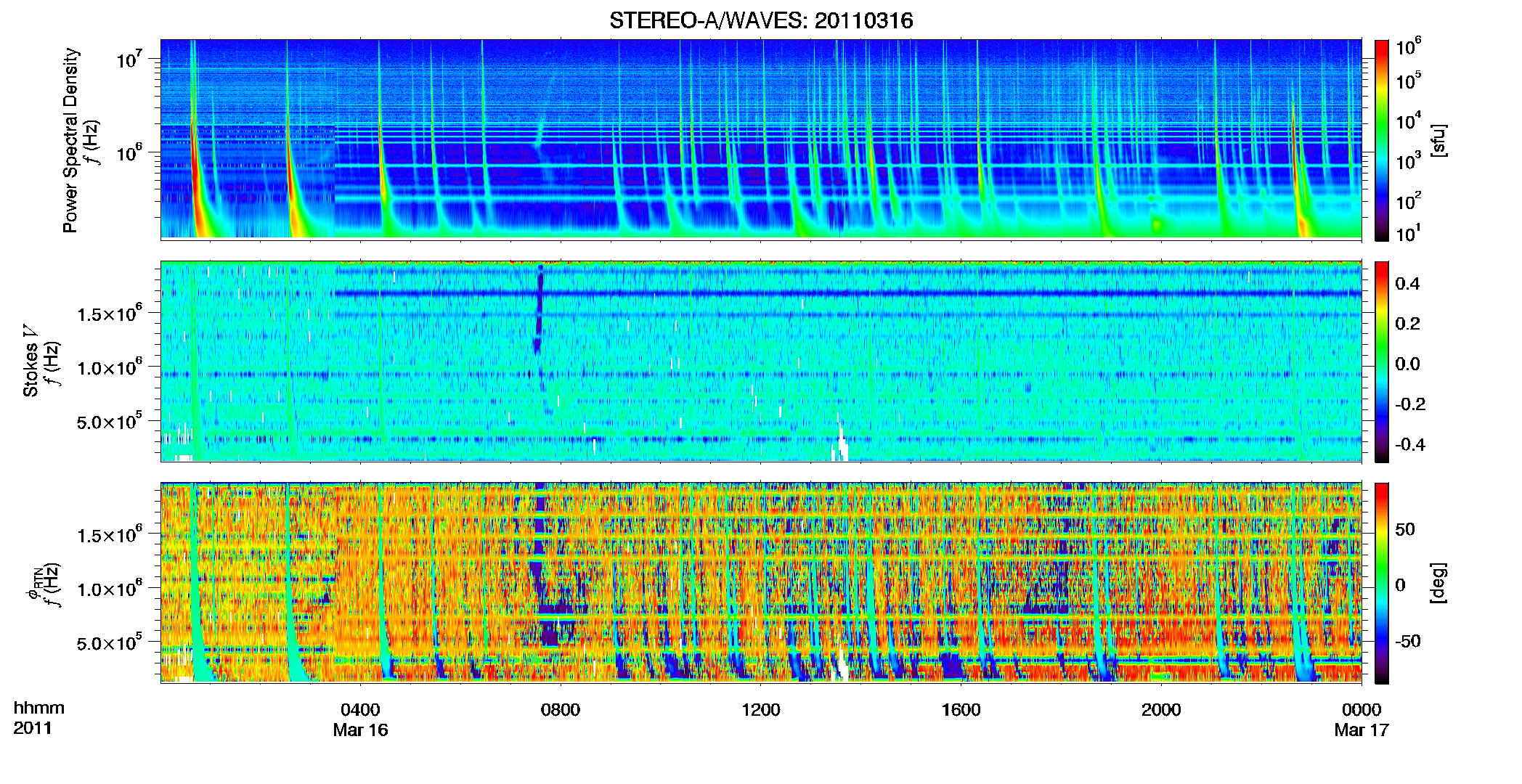
Task: Click the 10^2 label on the sfu color bar
Action: pos(1409,200)
